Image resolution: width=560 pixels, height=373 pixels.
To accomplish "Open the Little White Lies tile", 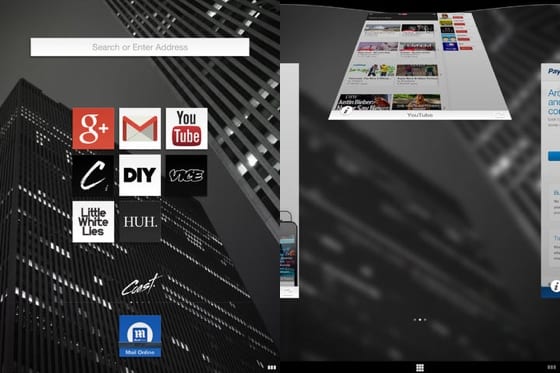I will 93,222.
